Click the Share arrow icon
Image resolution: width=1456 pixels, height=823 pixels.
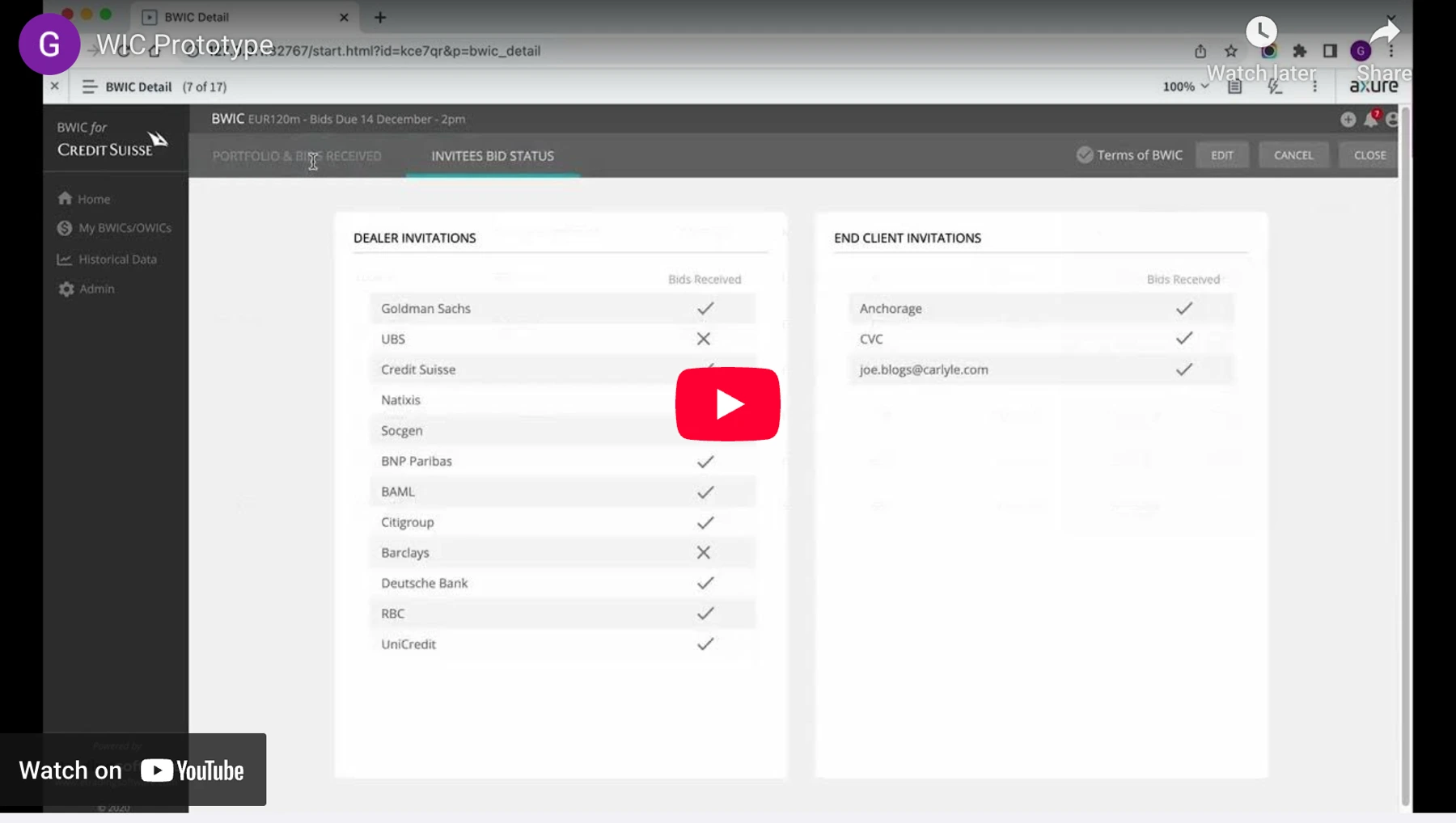pos(1386,32)
